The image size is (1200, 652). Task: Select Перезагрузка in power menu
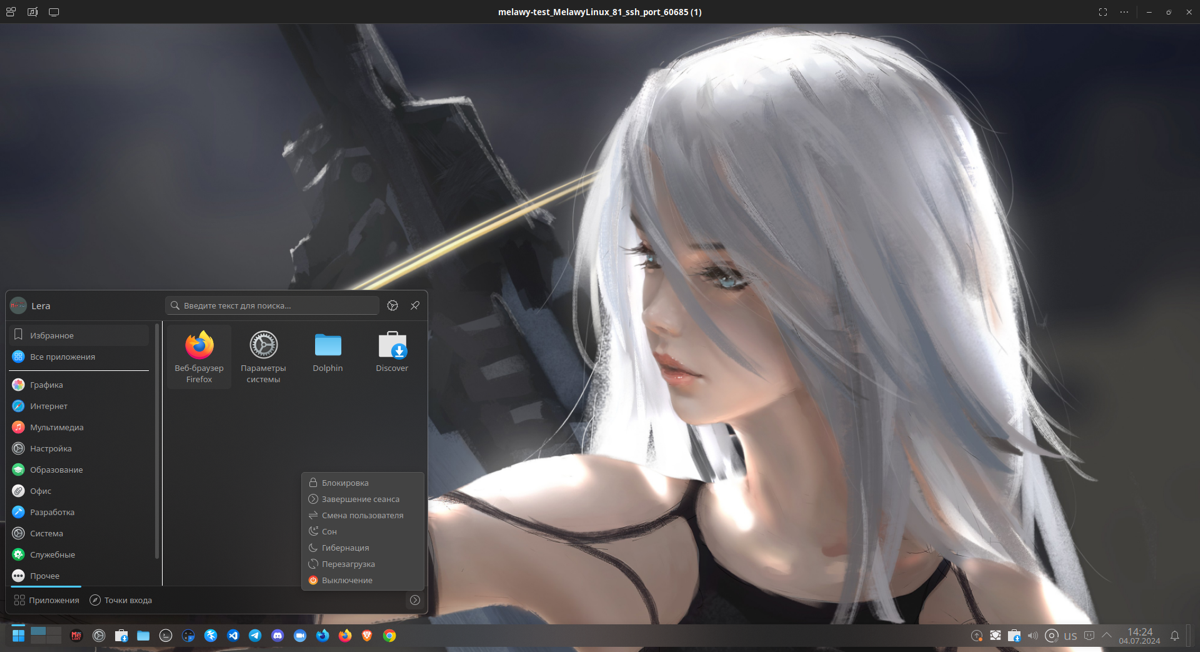point(363,564)
